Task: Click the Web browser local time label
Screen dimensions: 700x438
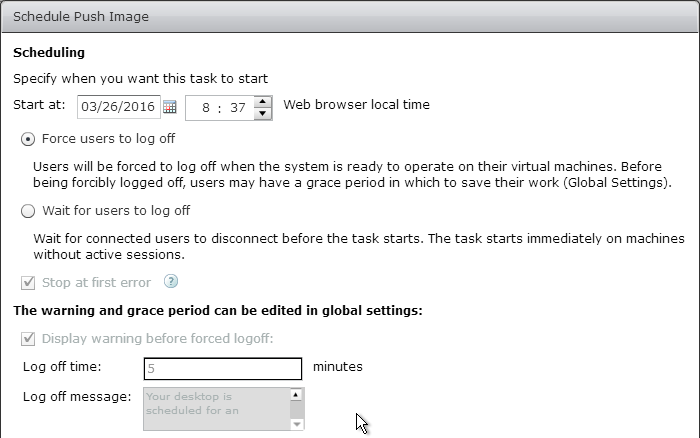Action: pyautogui.click(x=357, y=104)
